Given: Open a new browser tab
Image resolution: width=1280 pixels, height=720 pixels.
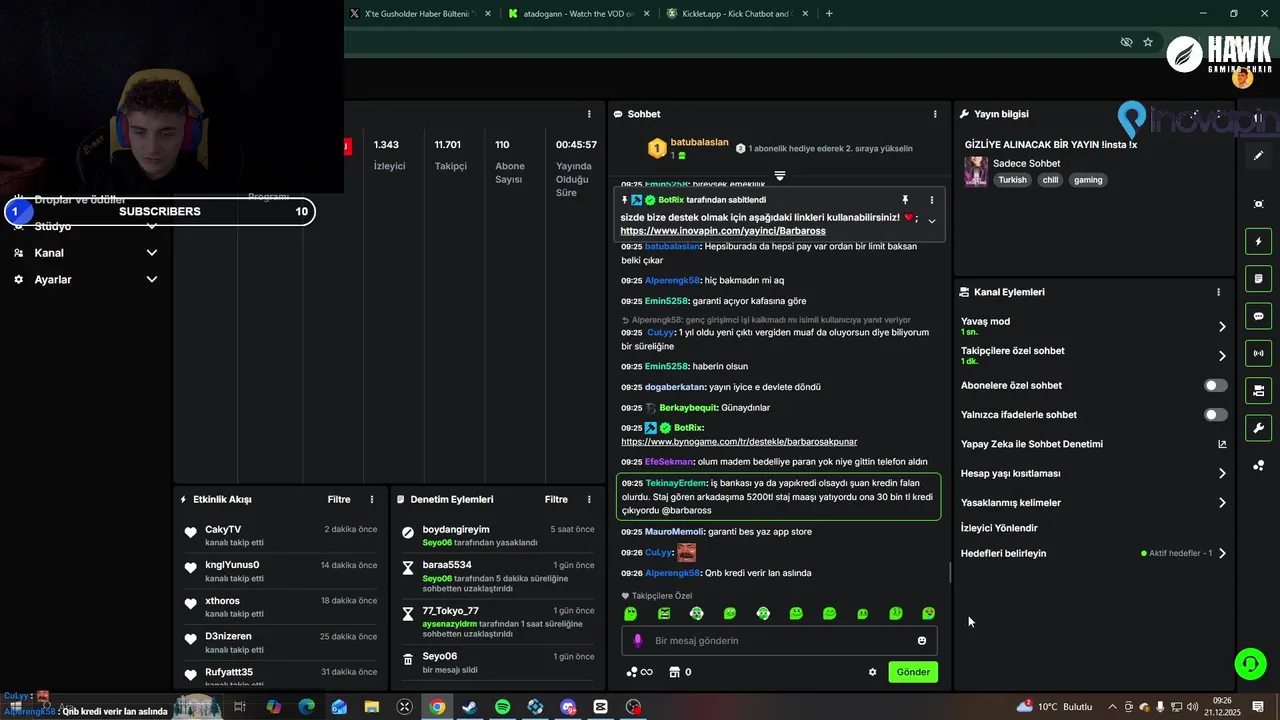Looking at the screenshot, I should [829, 14].
